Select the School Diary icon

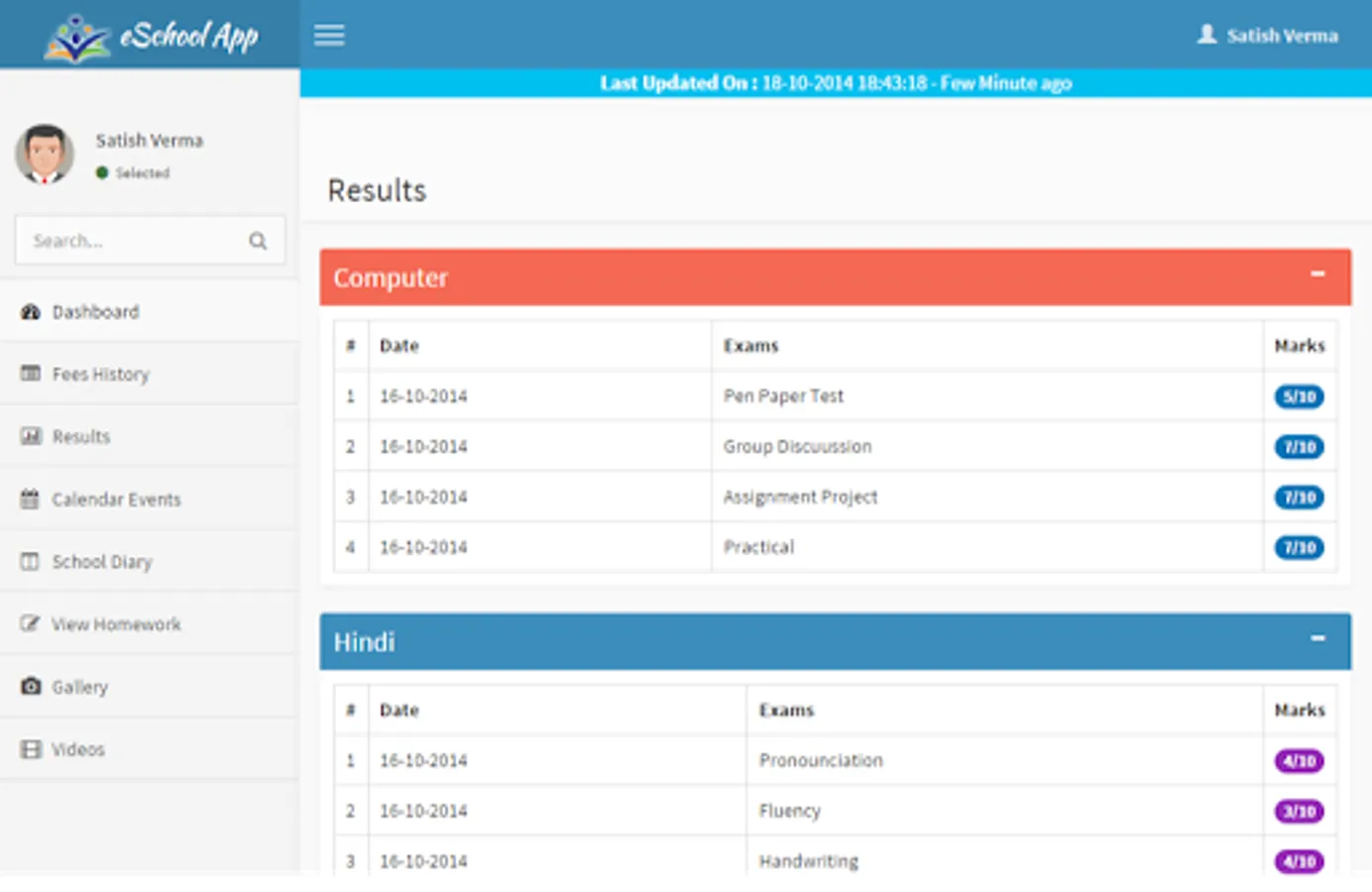[x=30, y=561]
